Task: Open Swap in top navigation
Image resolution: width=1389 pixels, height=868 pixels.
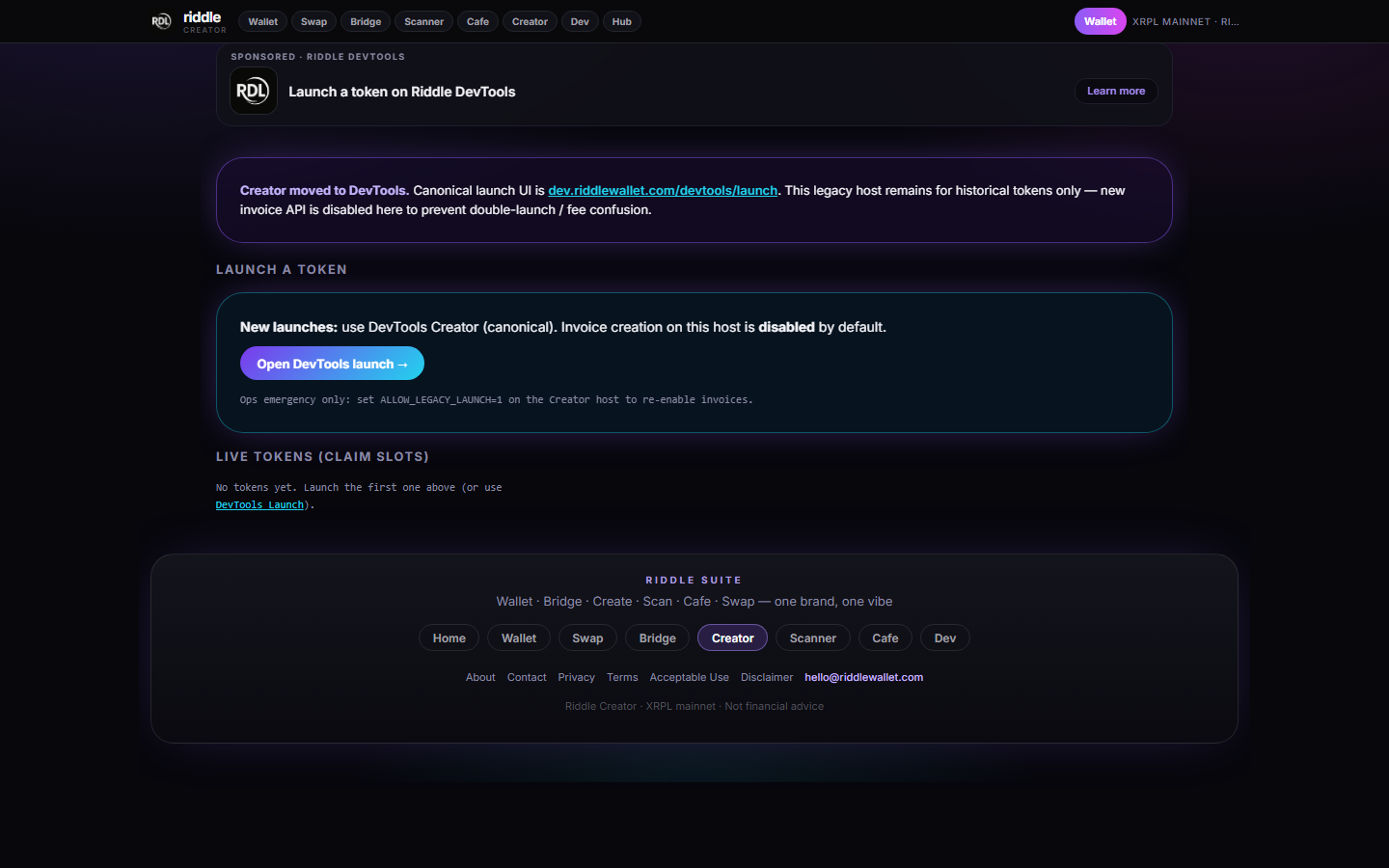Action: click(313, 21)
